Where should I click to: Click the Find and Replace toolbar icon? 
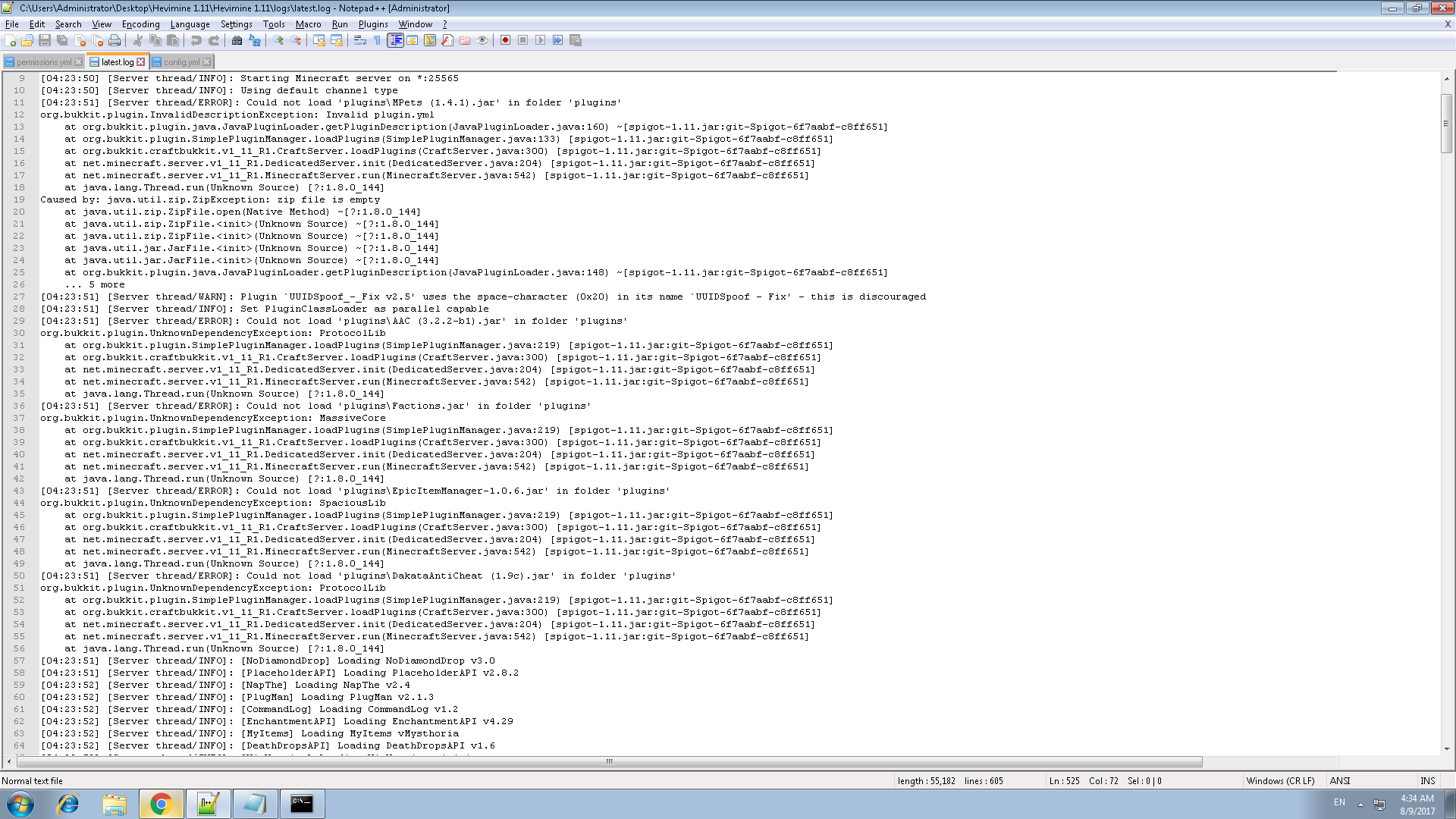pyautogui.click(x=255, y=40)
